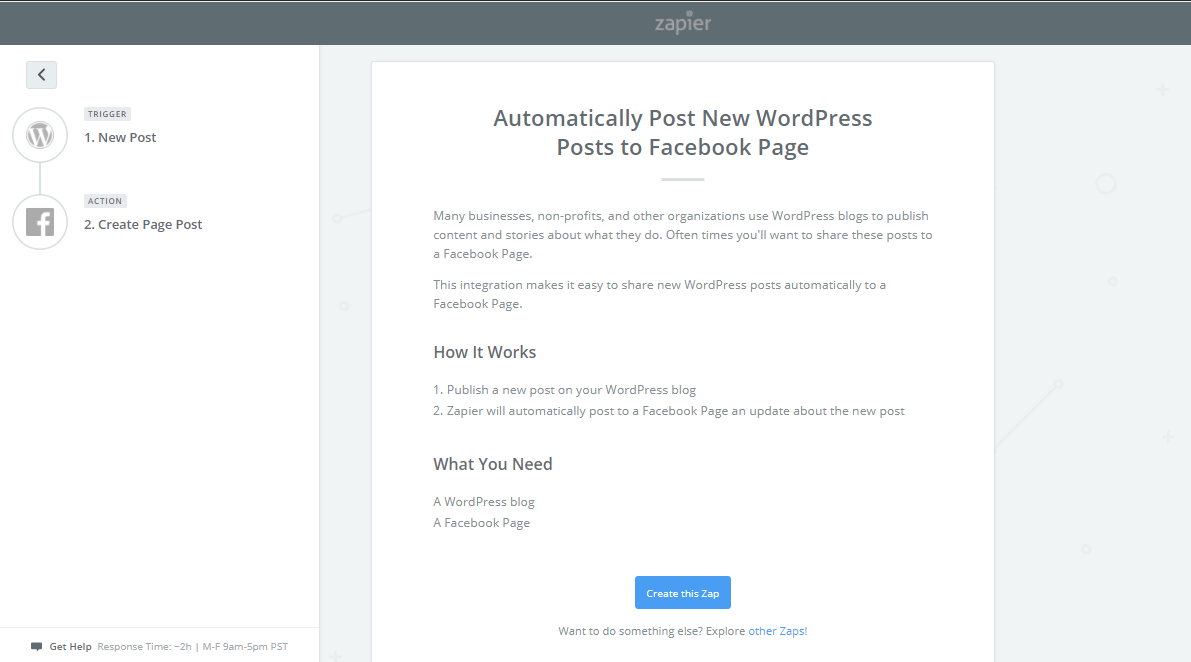
Task: Open the Facebook 'f' logo circle
Action: (40, 221)
